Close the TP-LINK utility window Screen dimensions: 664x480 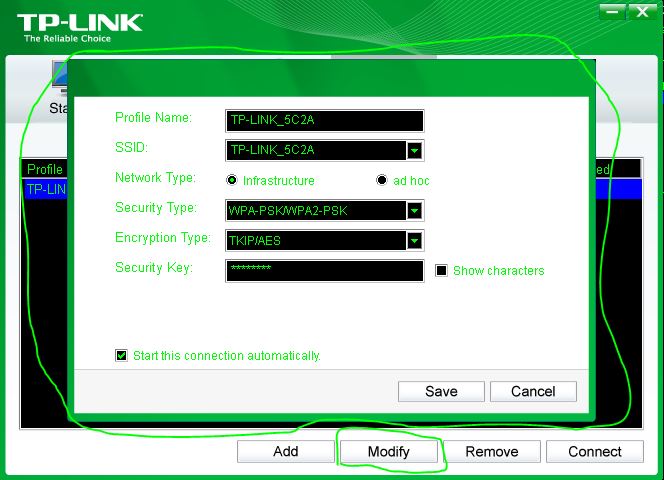coord(642,12)
